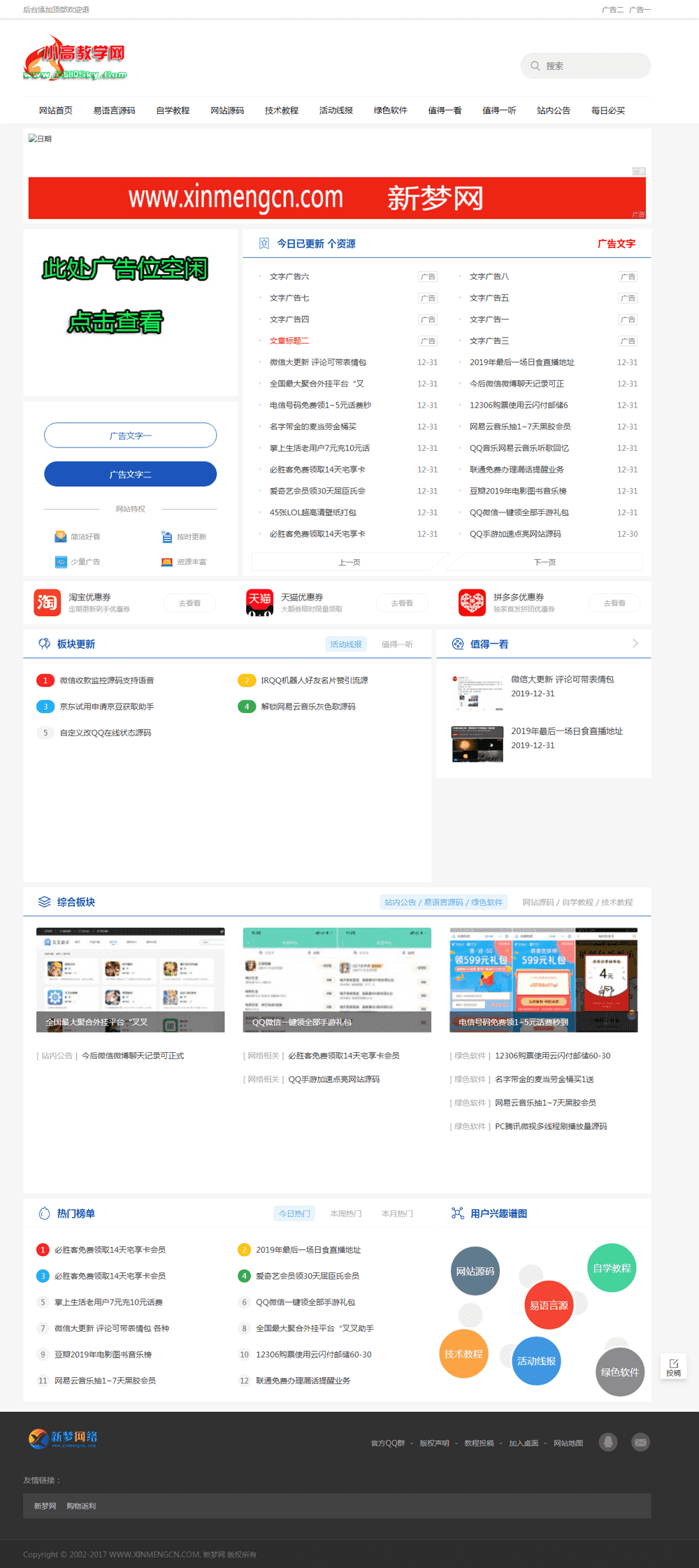
Task: Click the search magnifier icon
Action: click(x=535, y=66)
